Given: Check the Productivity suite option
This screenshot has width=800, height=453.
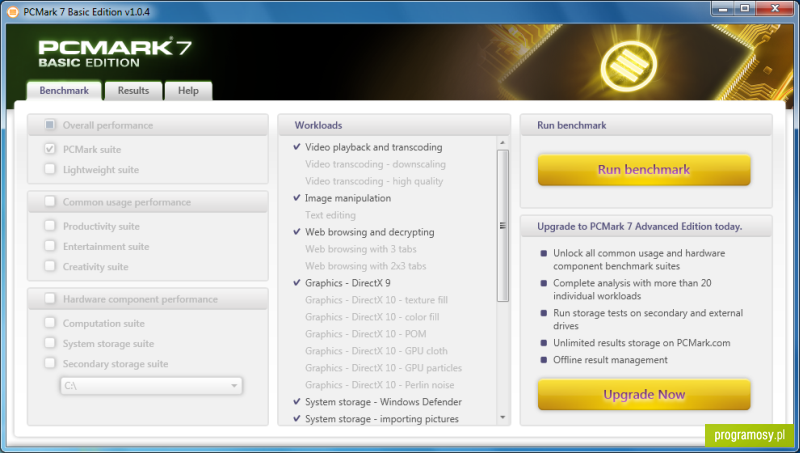Looking at the screenshot, I should pyautogui.click(x=49, y=225).
